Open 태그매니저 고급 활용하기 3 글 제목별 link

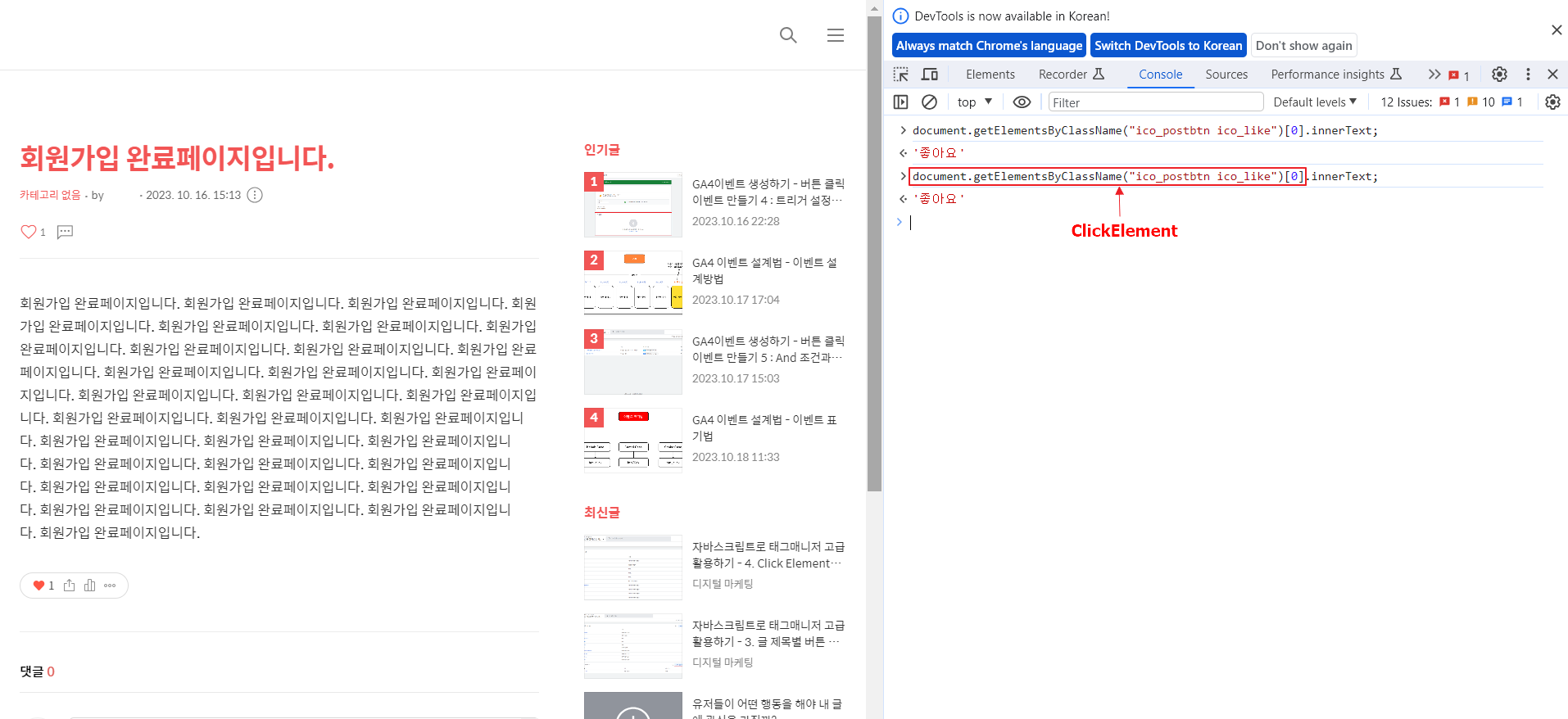(768, 633)
